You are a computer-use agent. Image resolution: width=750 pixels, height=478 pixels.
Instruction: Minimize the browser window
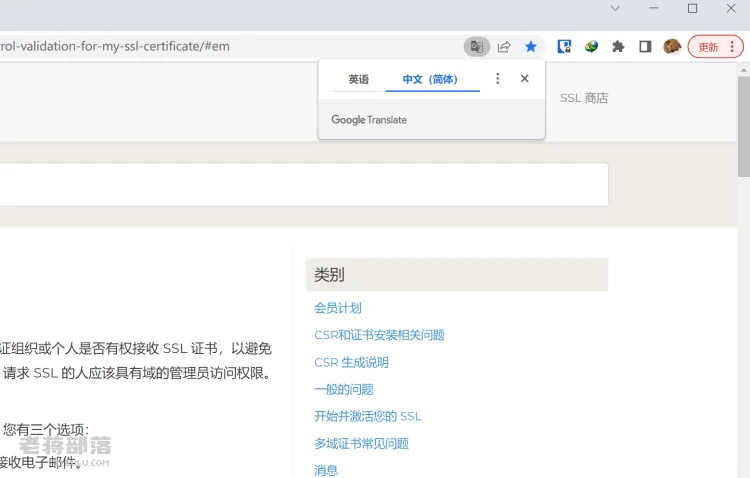[653, 8]
